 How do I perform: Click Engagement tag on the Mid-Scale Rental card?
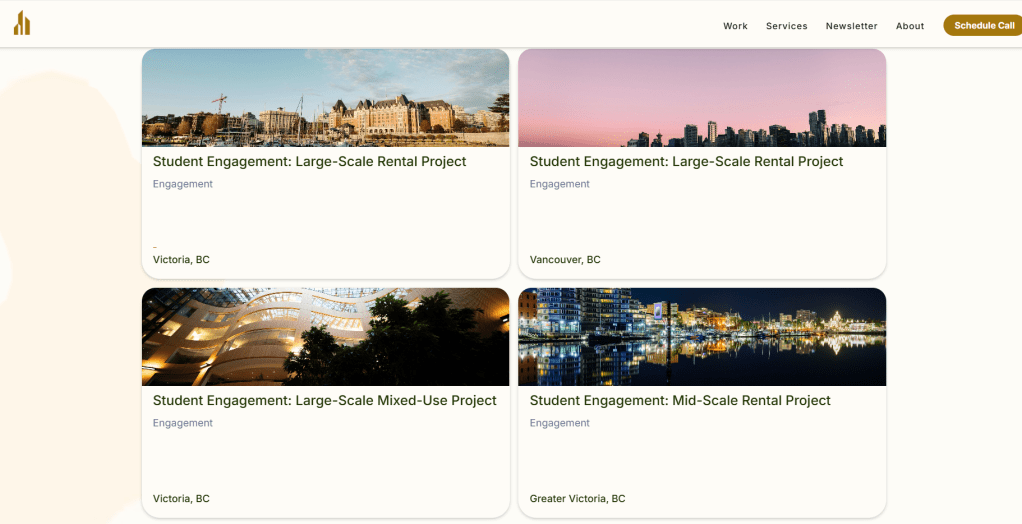[559, 423]
